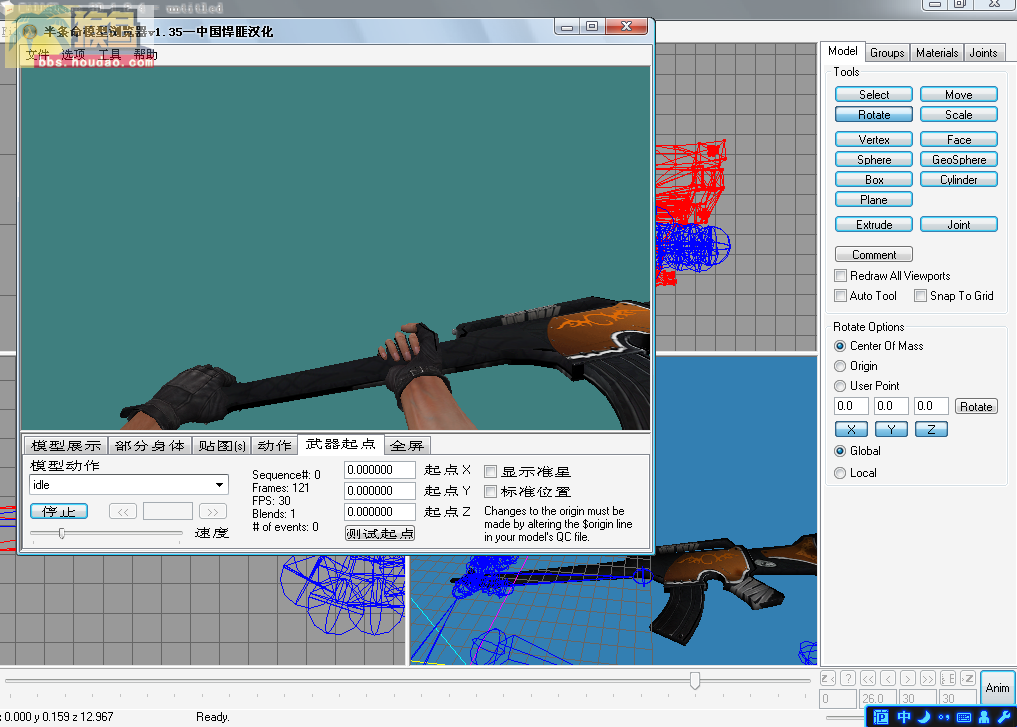The image size is (1017, 727).
Task: Click the leftmost 'Z<' timeline button
Action: 828,679
